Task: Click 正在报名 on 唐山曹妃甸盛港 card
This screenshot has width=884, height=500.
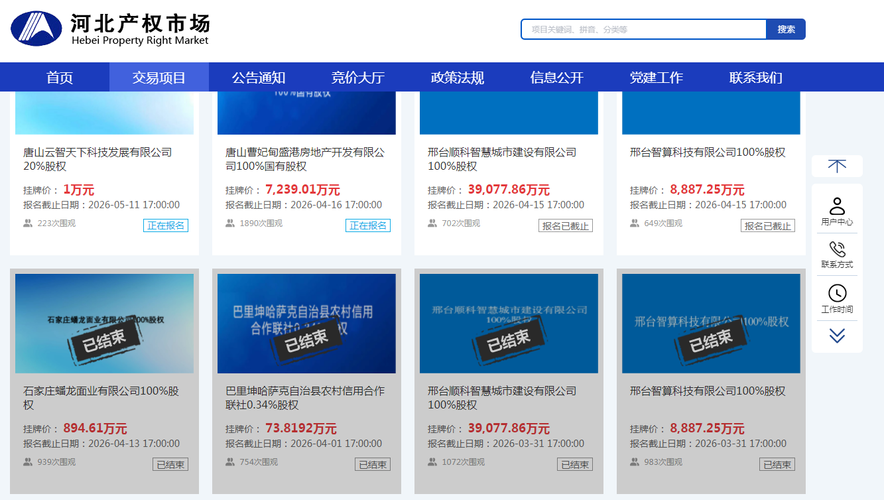Action: (x=368, y=225)
